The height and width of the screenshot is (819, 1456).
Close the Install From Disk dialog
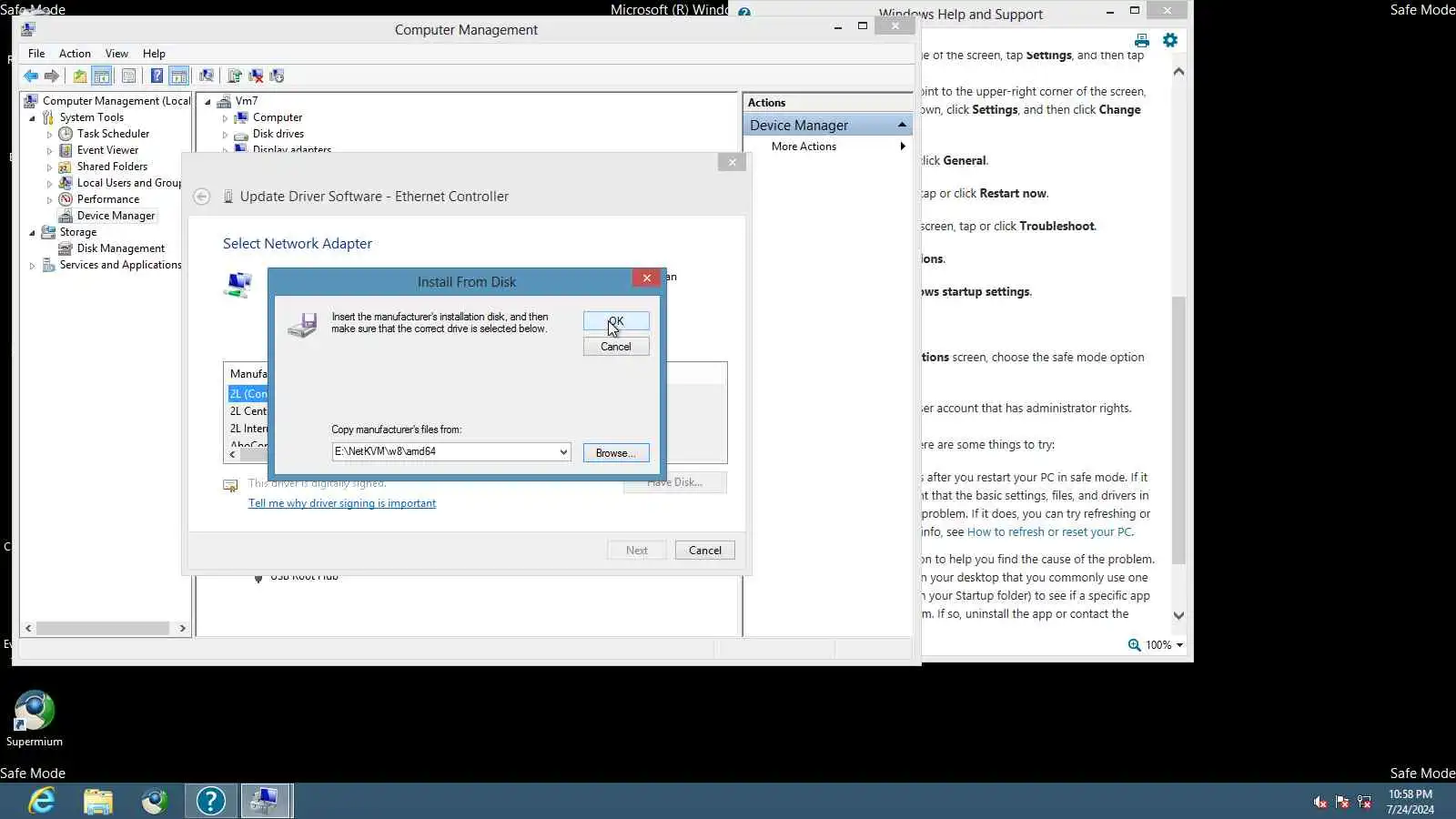647,278
